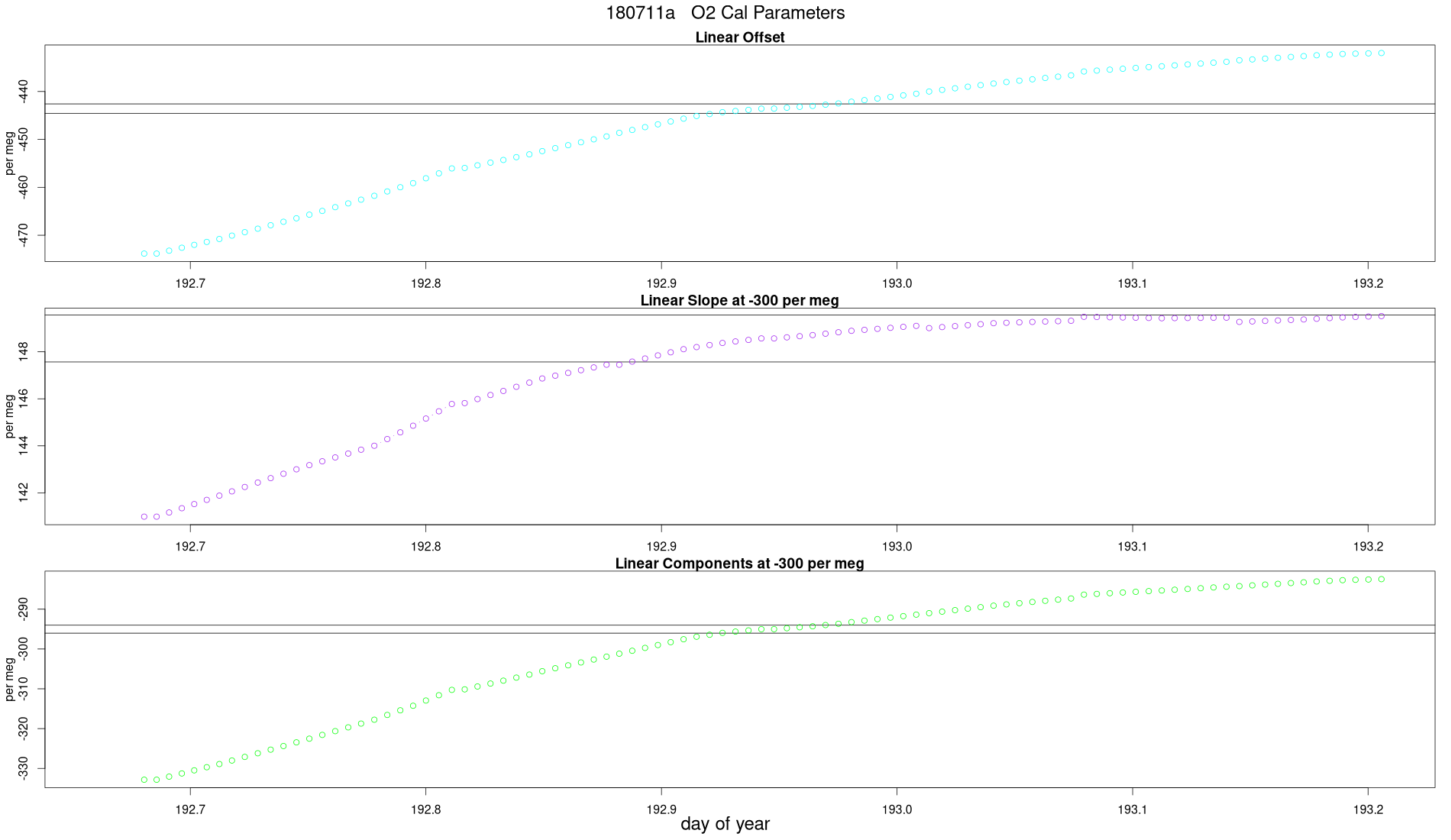The image size is (1451, 840).
Task: Click the '-290' tick in Linear Components panel
Action: 23,609
